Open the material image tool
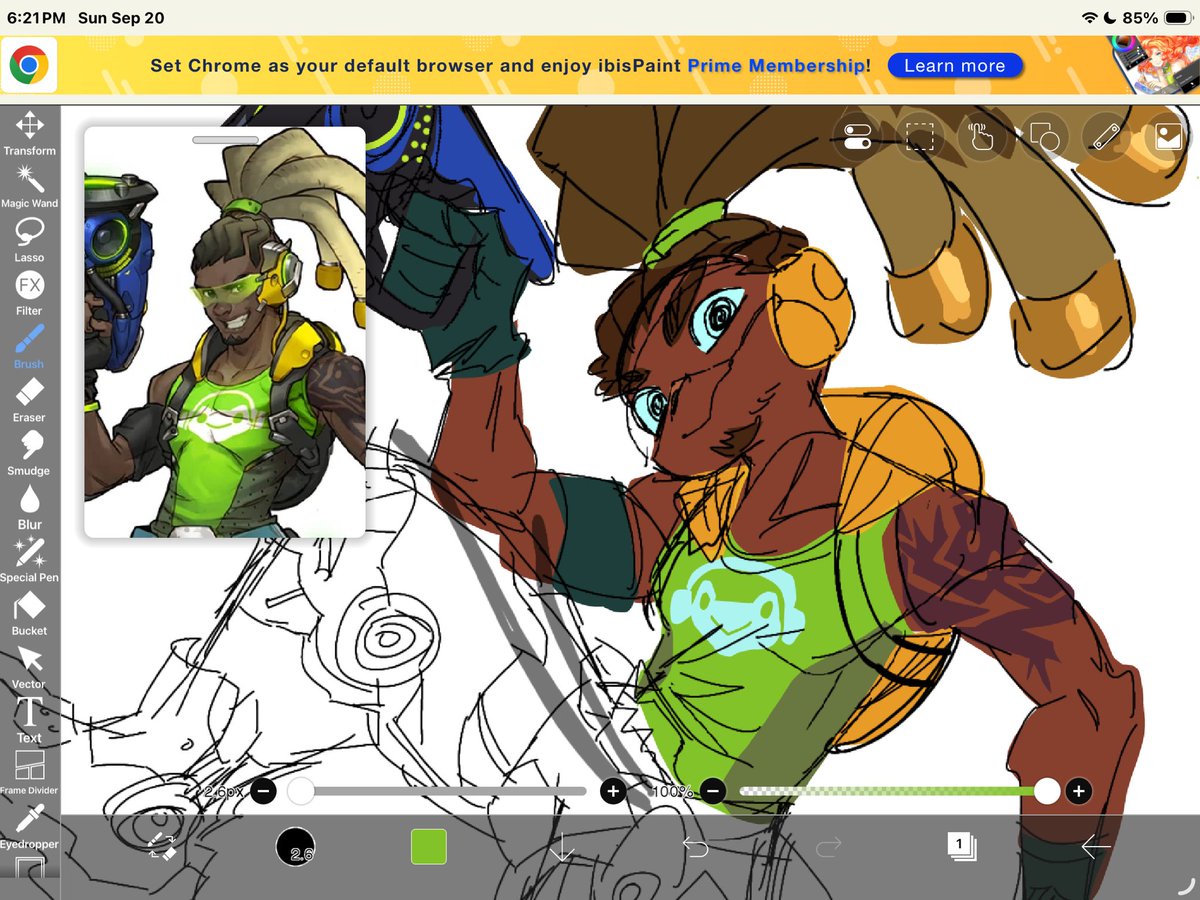1200x900 pixels. pos(1168,137)
